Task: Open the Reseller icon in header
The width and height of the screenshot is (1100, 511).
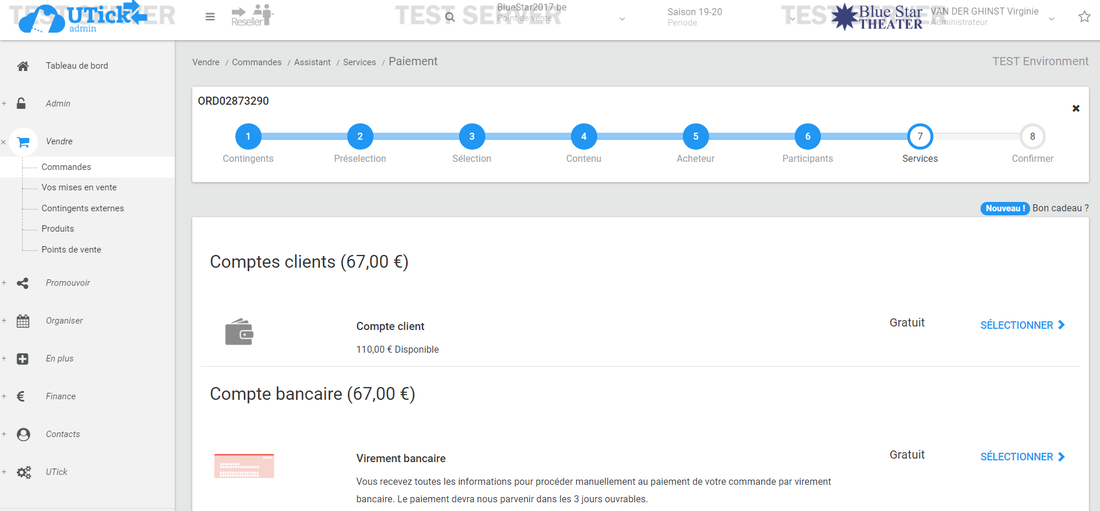Action: [251, 16]
